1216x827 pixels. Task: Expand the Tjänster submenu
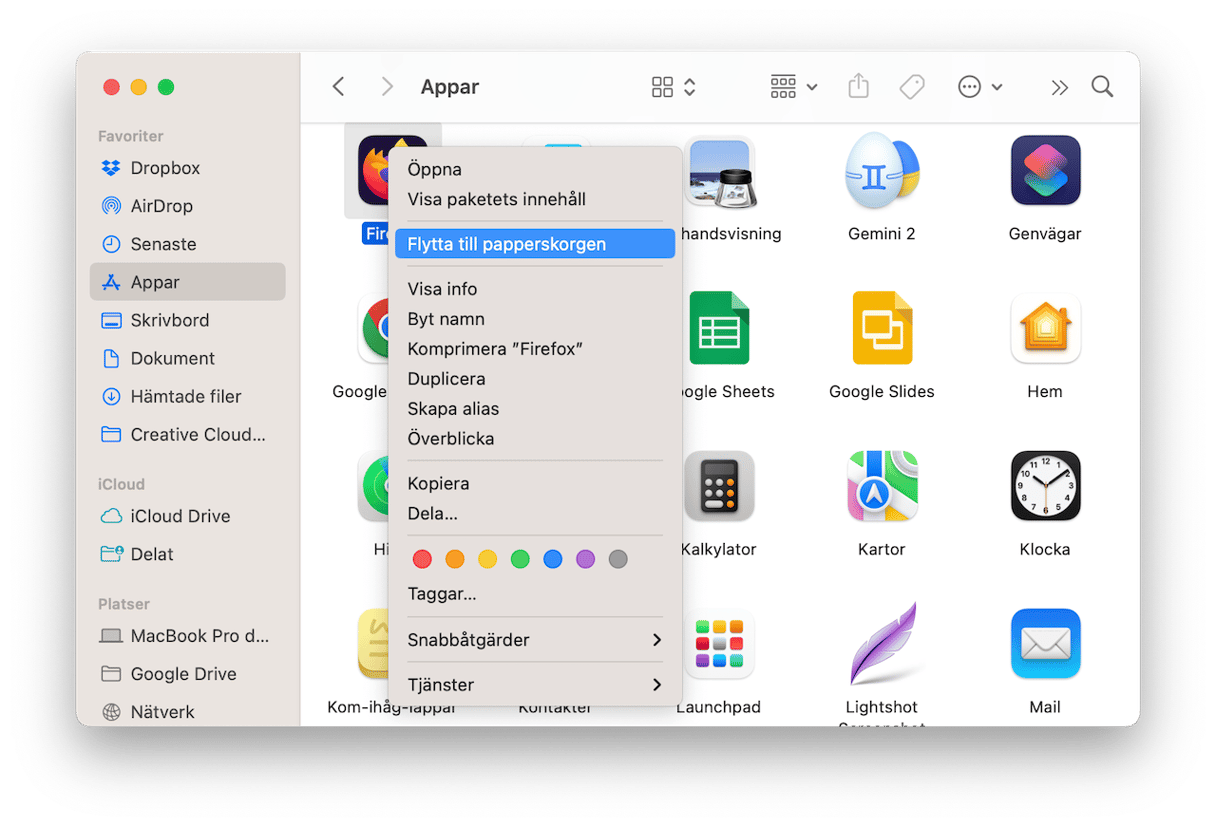pyautogui.click(x=535, y=685)
